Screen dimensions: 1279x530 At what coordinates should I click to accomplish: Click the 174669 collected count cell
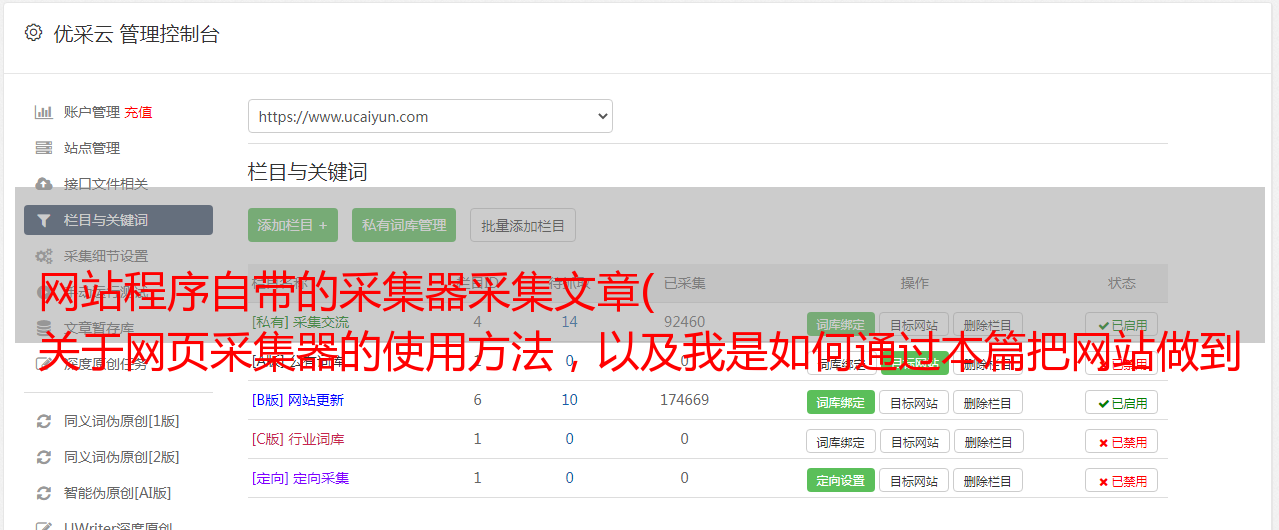point(684,400)
